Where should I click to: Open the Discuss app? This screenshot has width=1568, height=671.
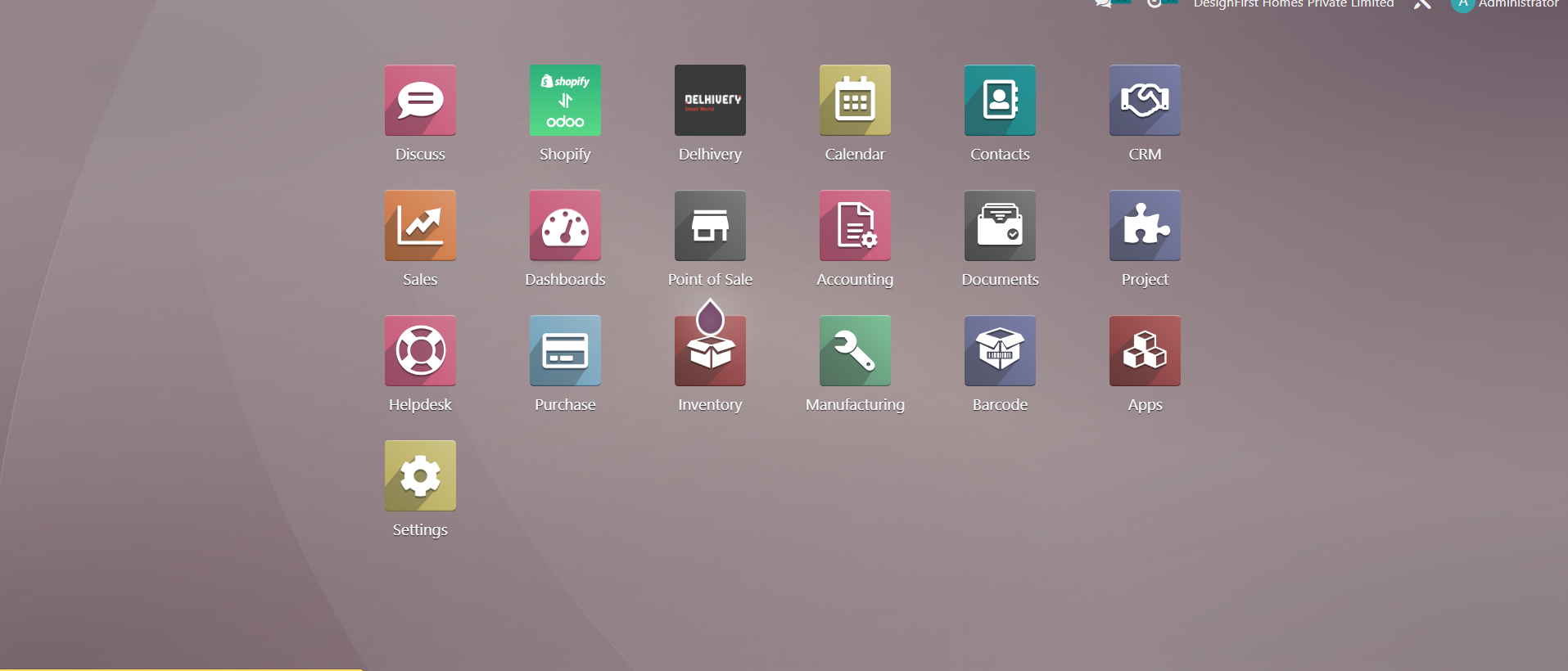(420, 101)
